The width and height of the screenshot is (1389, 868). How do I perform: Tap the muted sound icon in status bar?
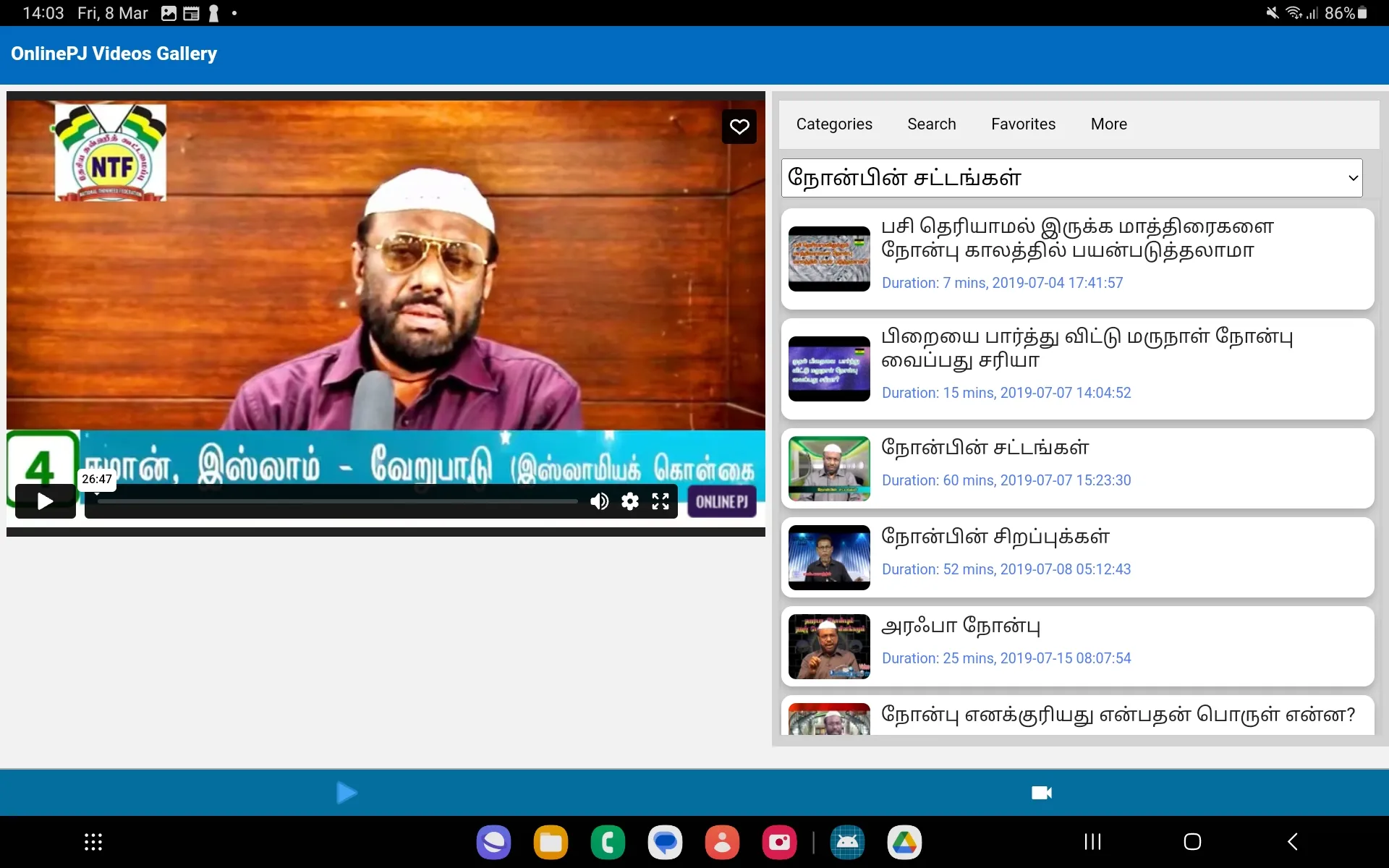point(1273,13)
